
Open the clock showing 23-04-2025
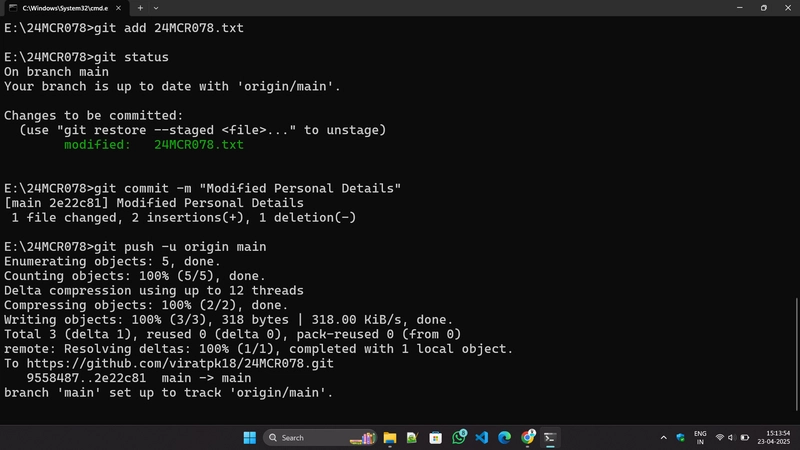pos(773,438)
